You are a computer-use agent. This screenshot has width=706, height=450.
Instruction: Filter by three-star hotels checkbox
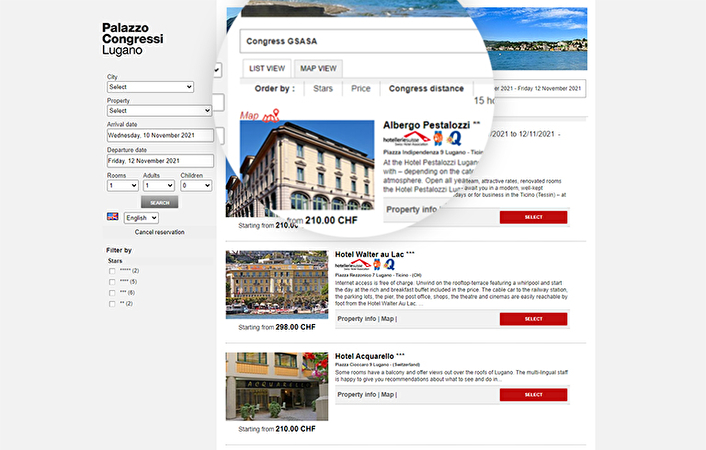[x=112, y=293]
